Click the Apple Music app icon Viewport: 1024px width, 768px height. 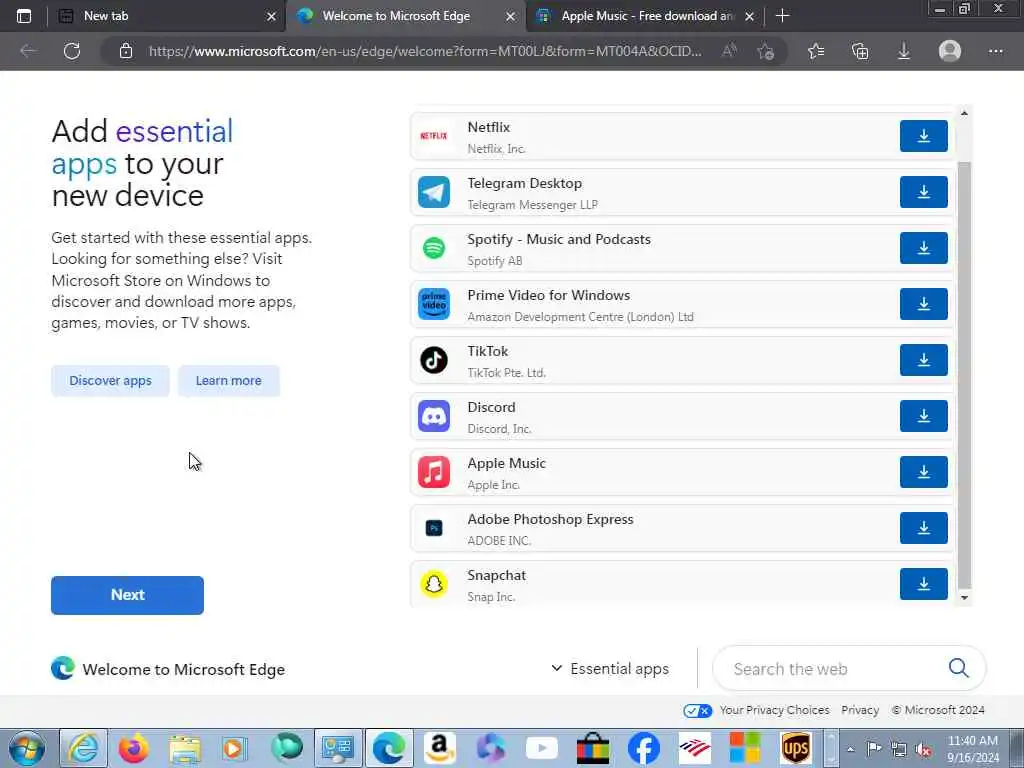[x=434, y=472]
